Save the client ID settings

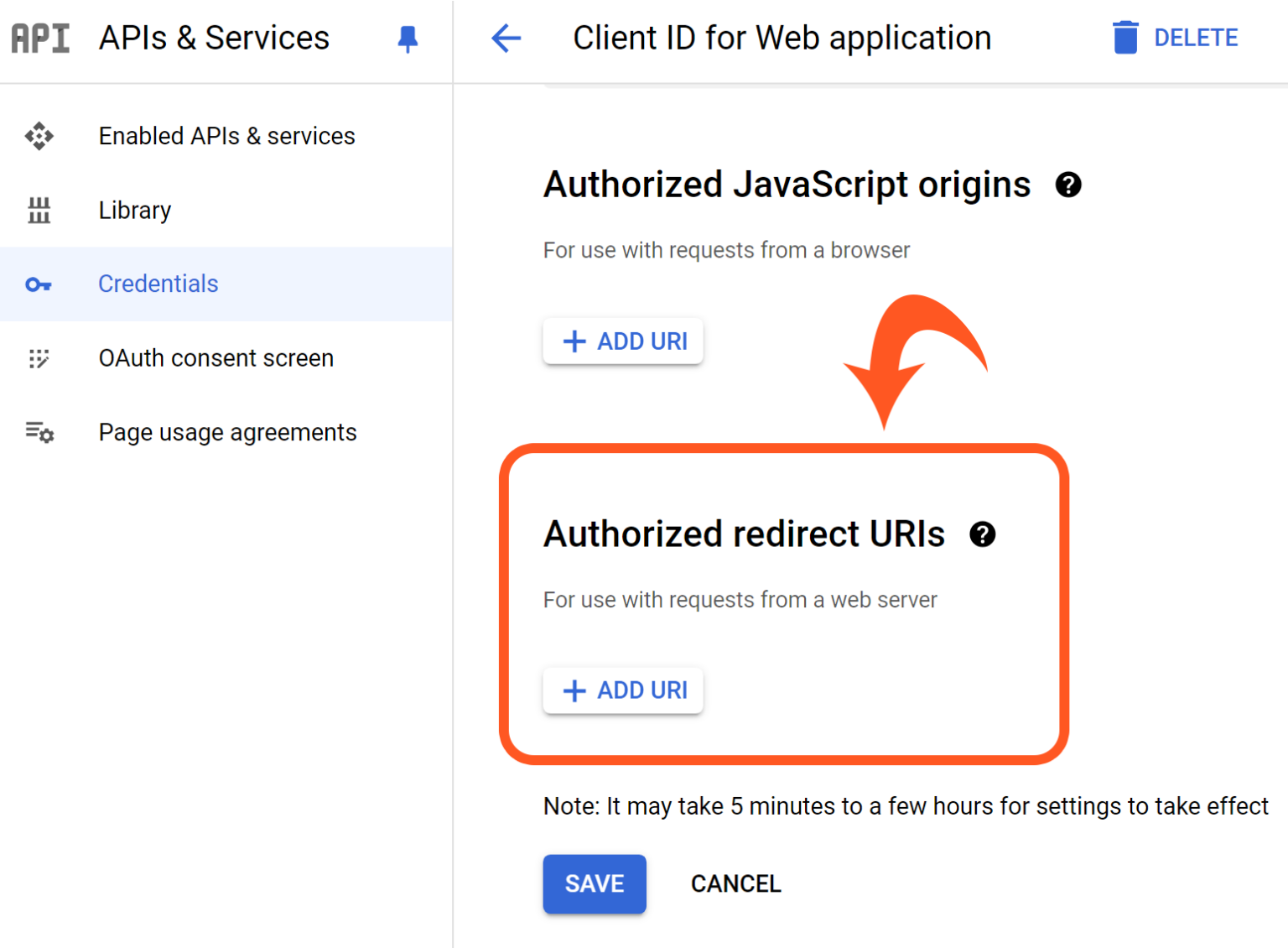pos(595,883)
